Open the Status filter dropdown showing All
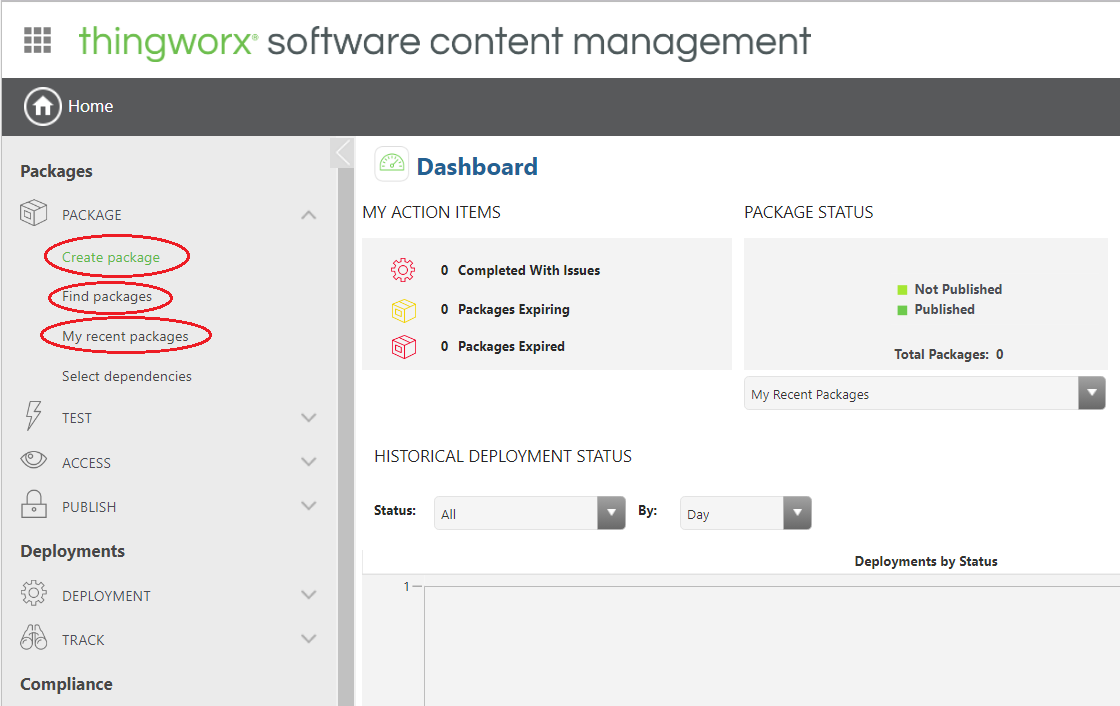This screenshot has height=706, width=1120. (610, 512)
